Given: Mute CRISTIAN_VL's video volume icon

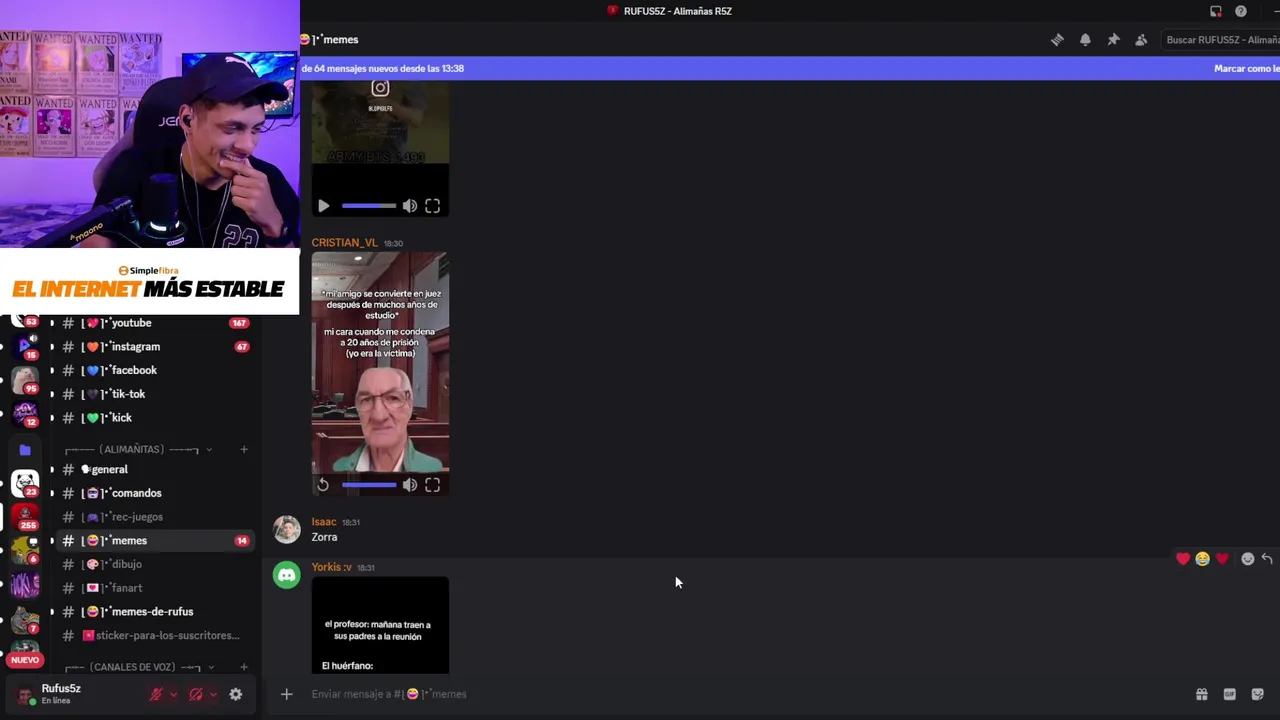Looking at the screenshot, I should pyautogui.click(x=410, y=485).
